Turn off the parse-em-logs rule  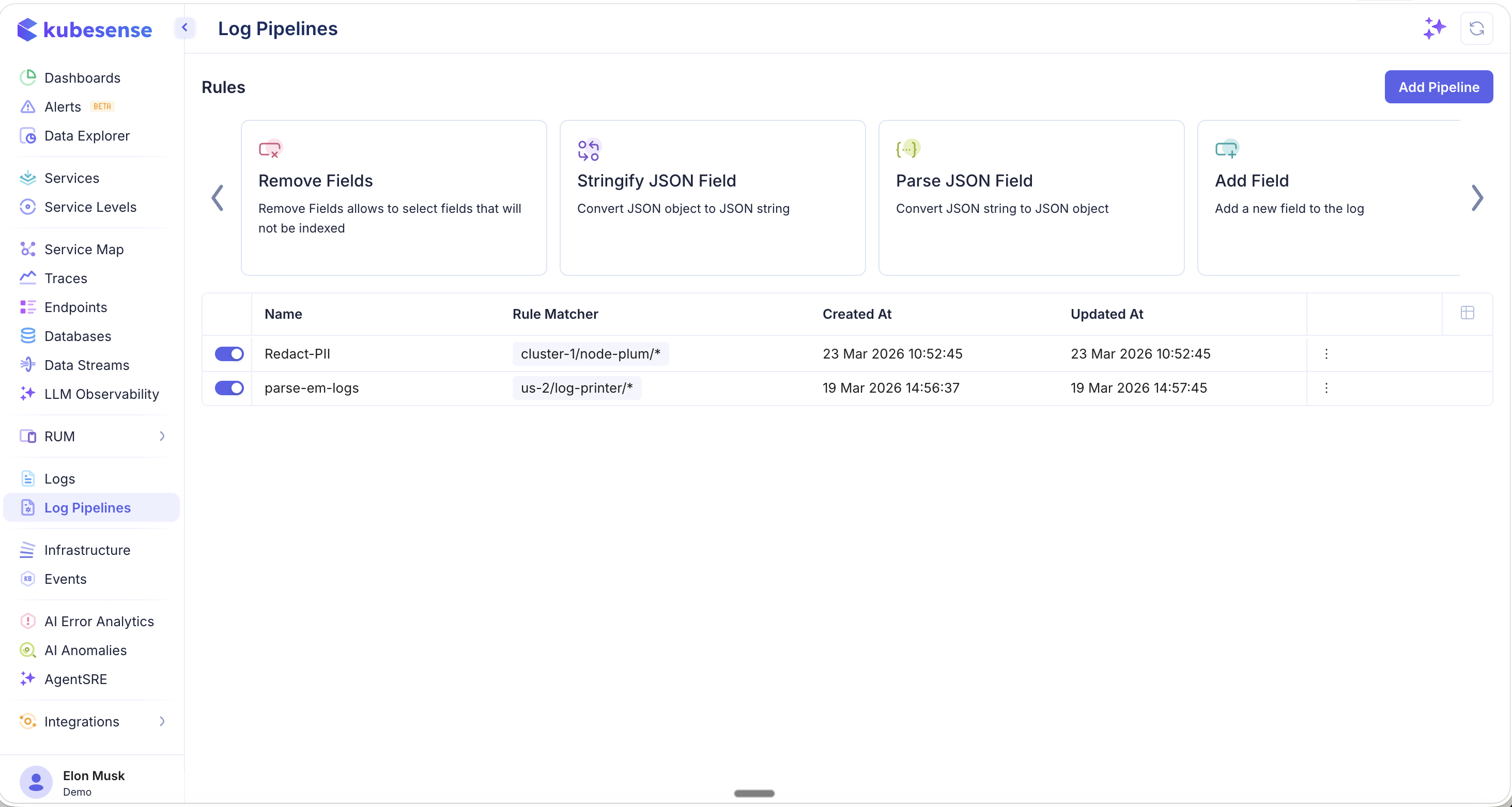[229, 388]
